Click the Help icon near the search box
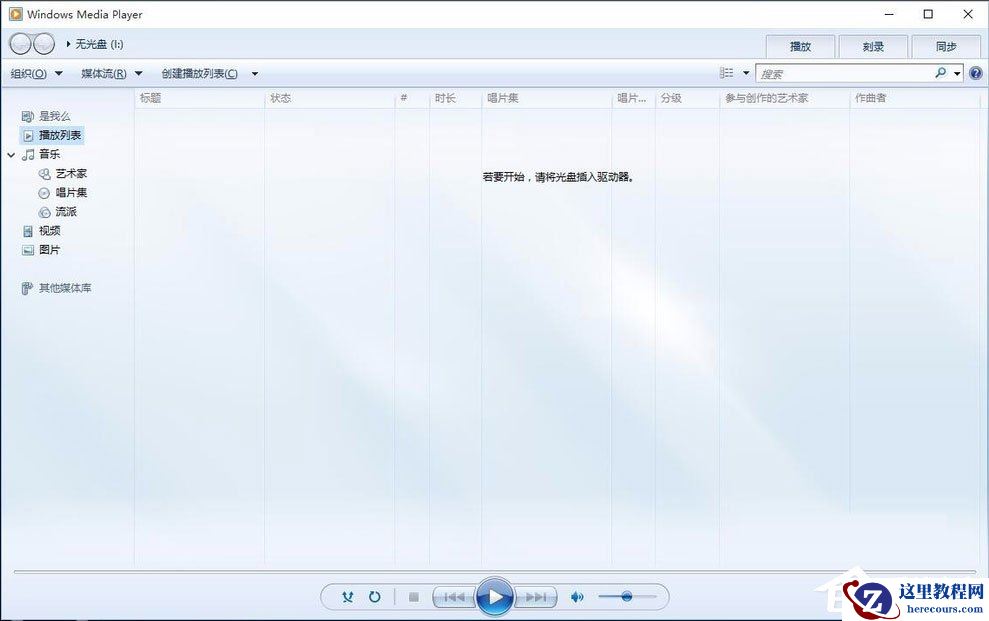The width and height of the screenshot is (989, 621). pos(975,72)
